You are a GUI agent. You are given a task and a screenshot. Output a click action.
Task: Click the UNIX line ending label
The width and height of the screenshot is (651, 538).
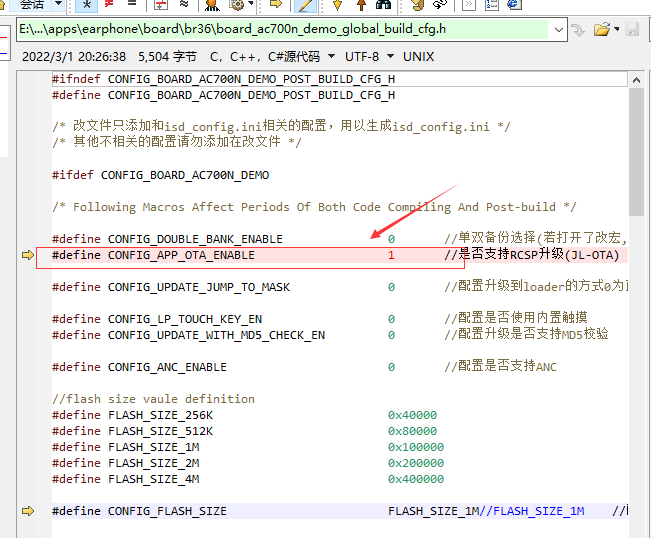coord(418,56)
